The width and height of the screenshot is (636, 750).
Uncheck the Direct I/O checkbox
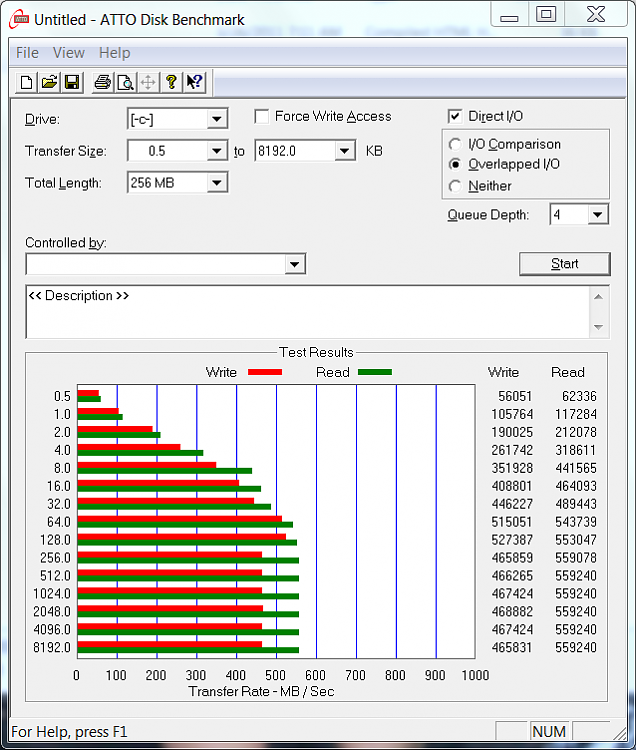455,116
